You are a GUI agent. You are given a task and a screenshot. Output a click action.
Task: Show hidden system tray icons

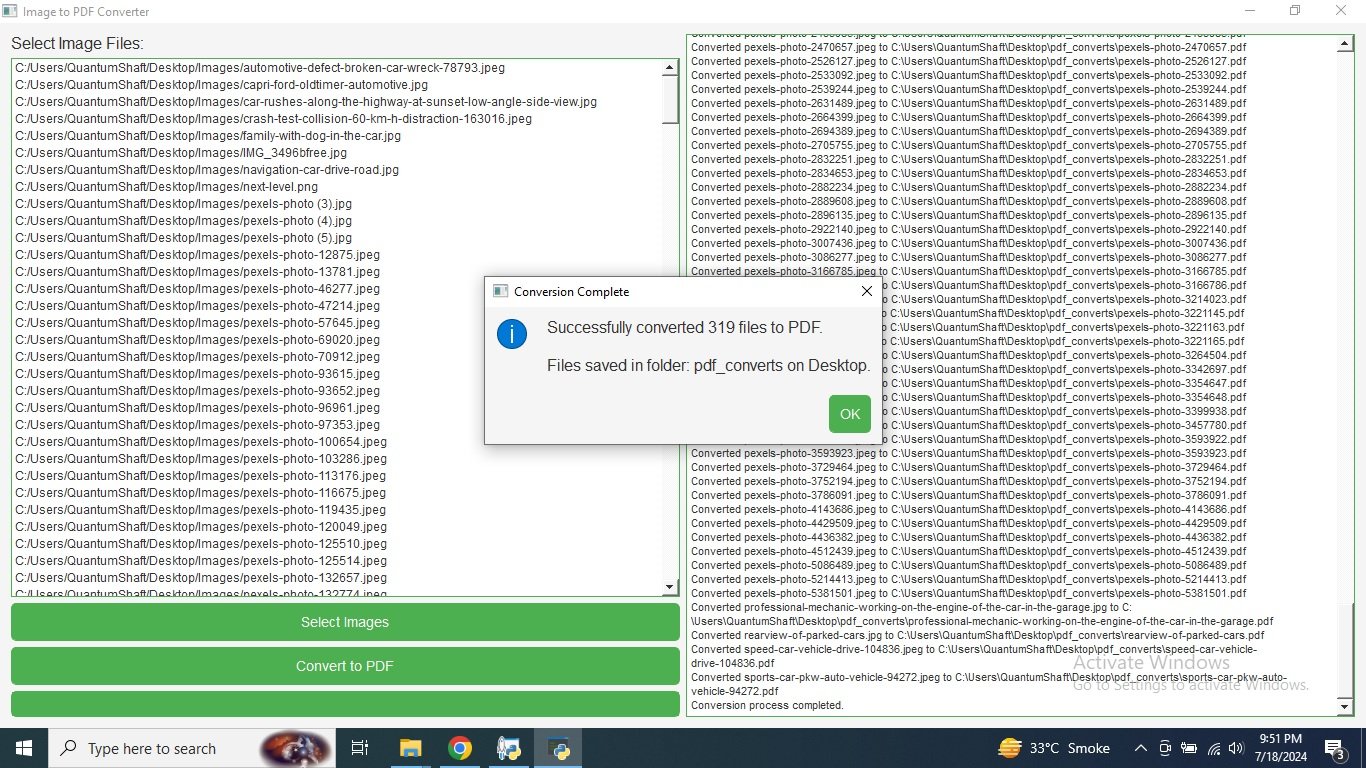1140,748
